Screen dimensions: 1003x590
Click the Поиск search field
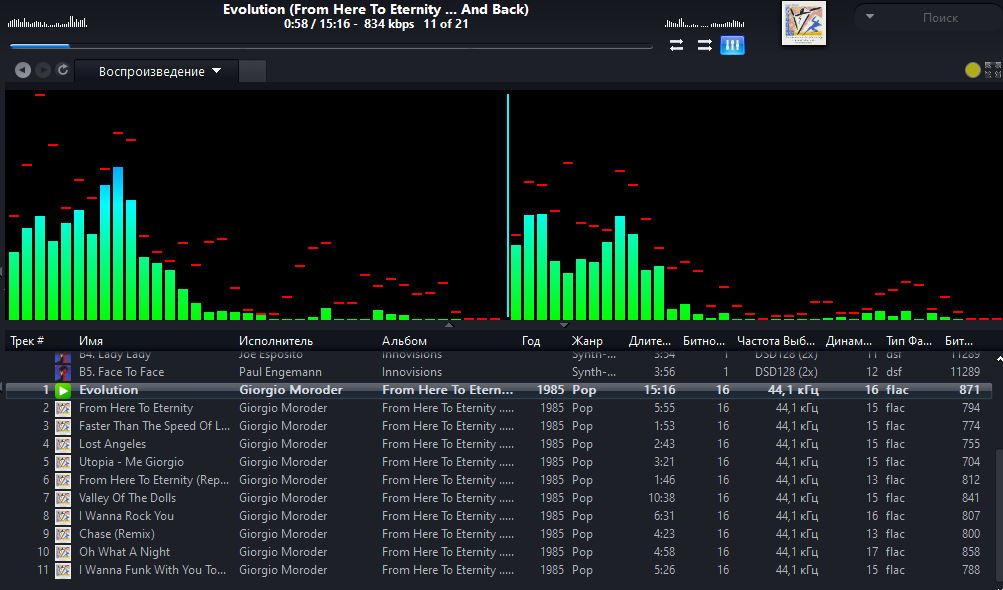point(939,17)
